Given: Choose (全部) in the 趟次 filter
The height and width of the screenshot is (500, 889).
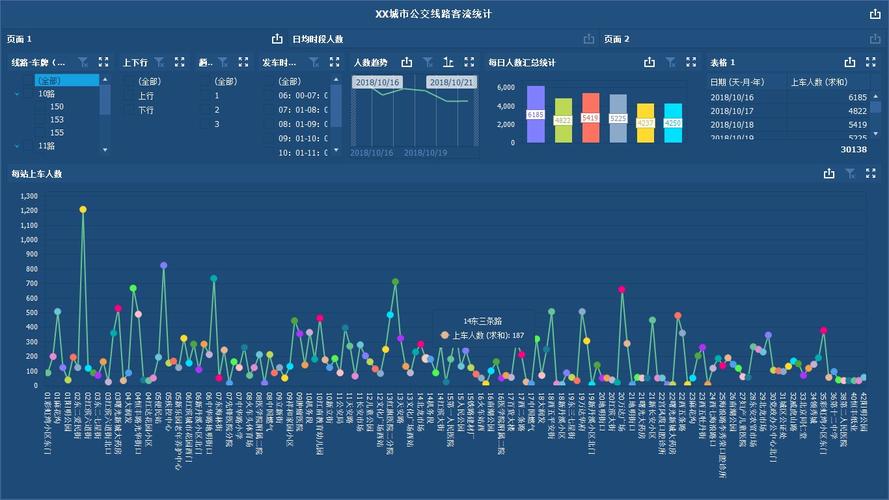Looking at the screenshot, I should [x=226, y=82].
